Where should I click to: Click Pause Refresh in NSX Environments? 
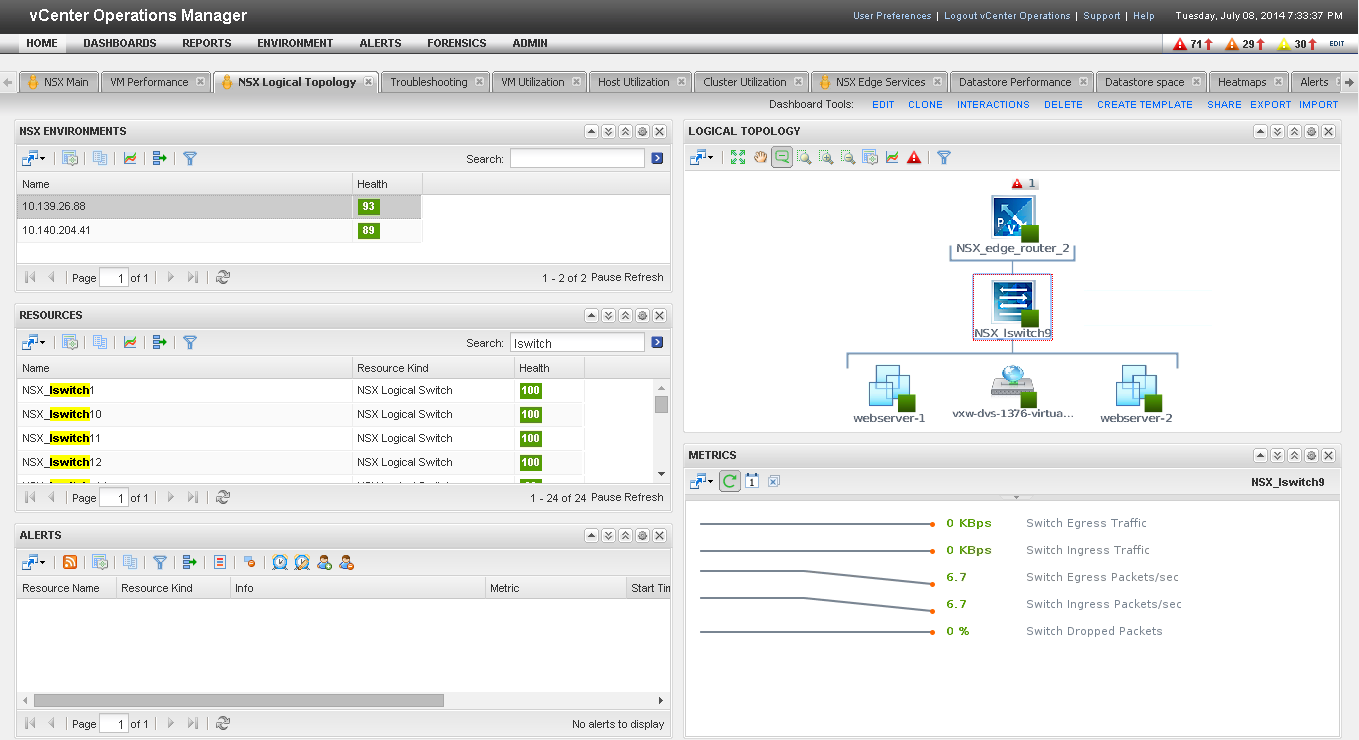point(627,277)
